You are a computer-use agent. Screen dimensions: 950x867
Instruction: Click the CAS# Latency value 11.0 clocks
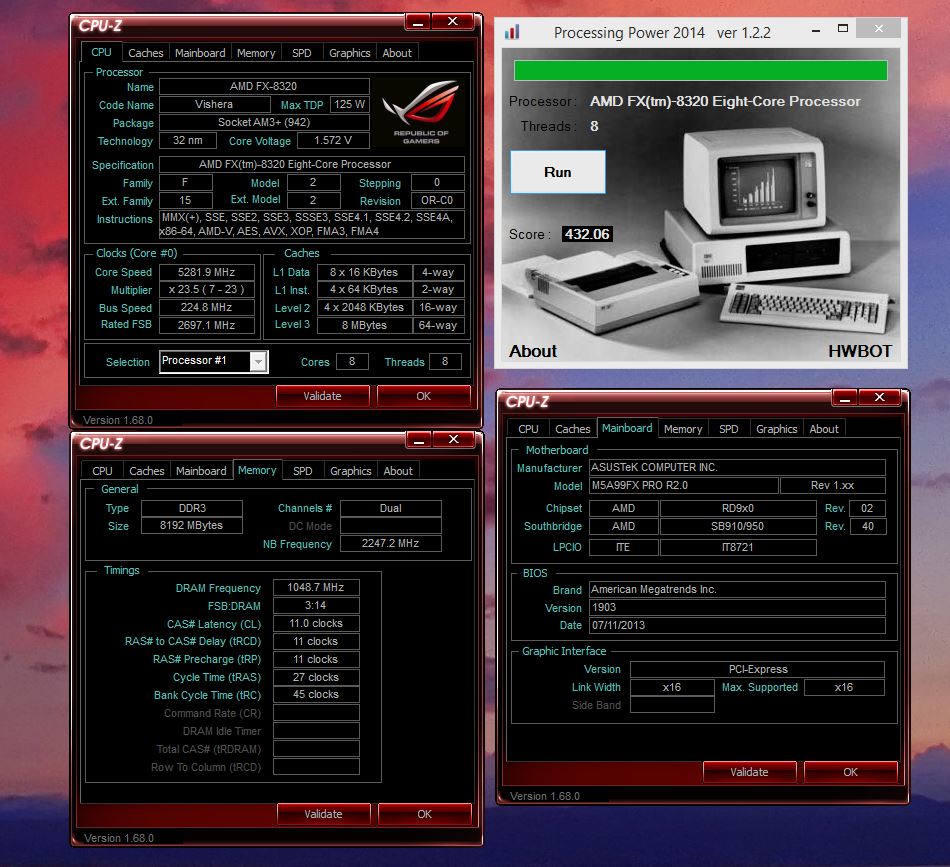click(316, 623)
